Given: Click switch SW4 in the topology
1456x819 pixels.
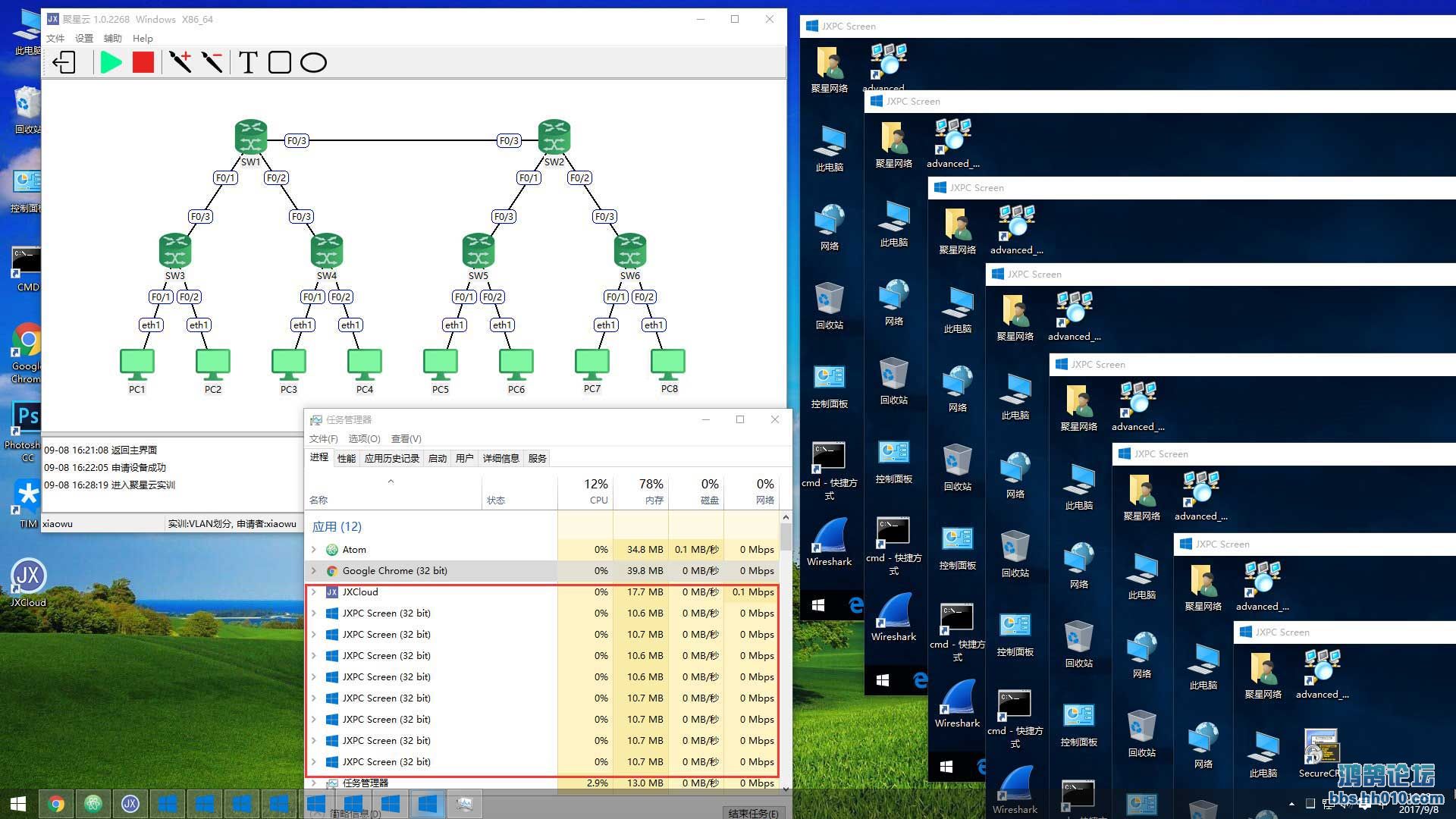Looking at the screenshot, I should click(x=326, y=251).
